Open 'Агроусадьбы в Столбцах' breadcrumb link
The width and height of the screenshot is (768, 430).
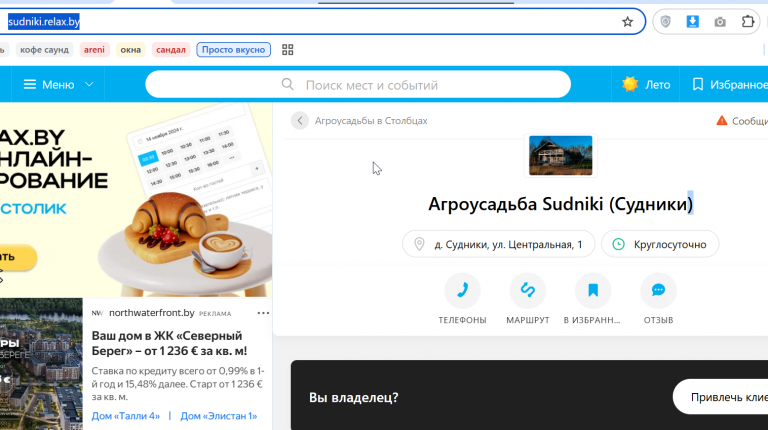(371, 120)
